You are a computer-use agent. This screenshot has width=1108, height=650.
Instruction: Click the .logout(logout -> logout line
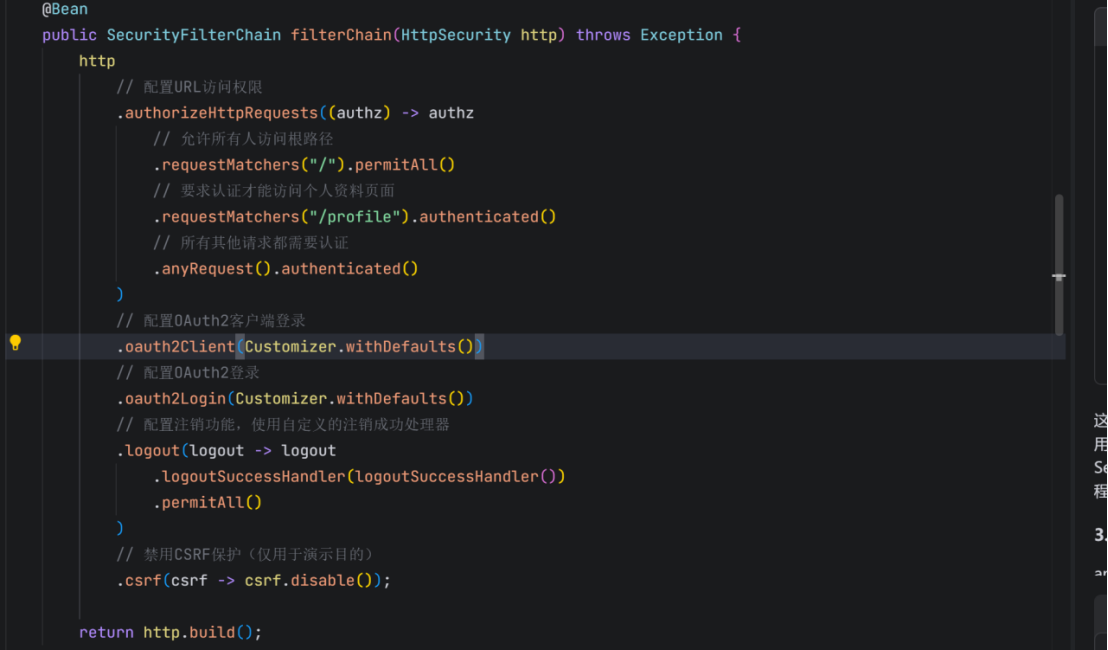(226, 451)
